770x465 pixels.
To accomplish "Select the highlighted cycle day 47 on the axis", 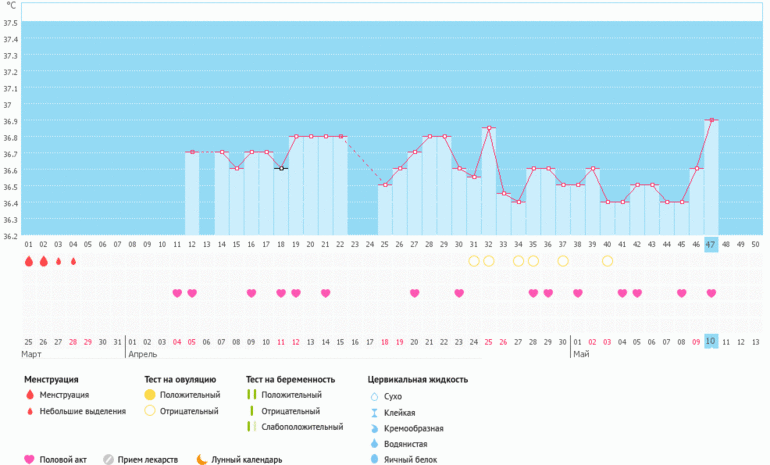I will 711,243.
